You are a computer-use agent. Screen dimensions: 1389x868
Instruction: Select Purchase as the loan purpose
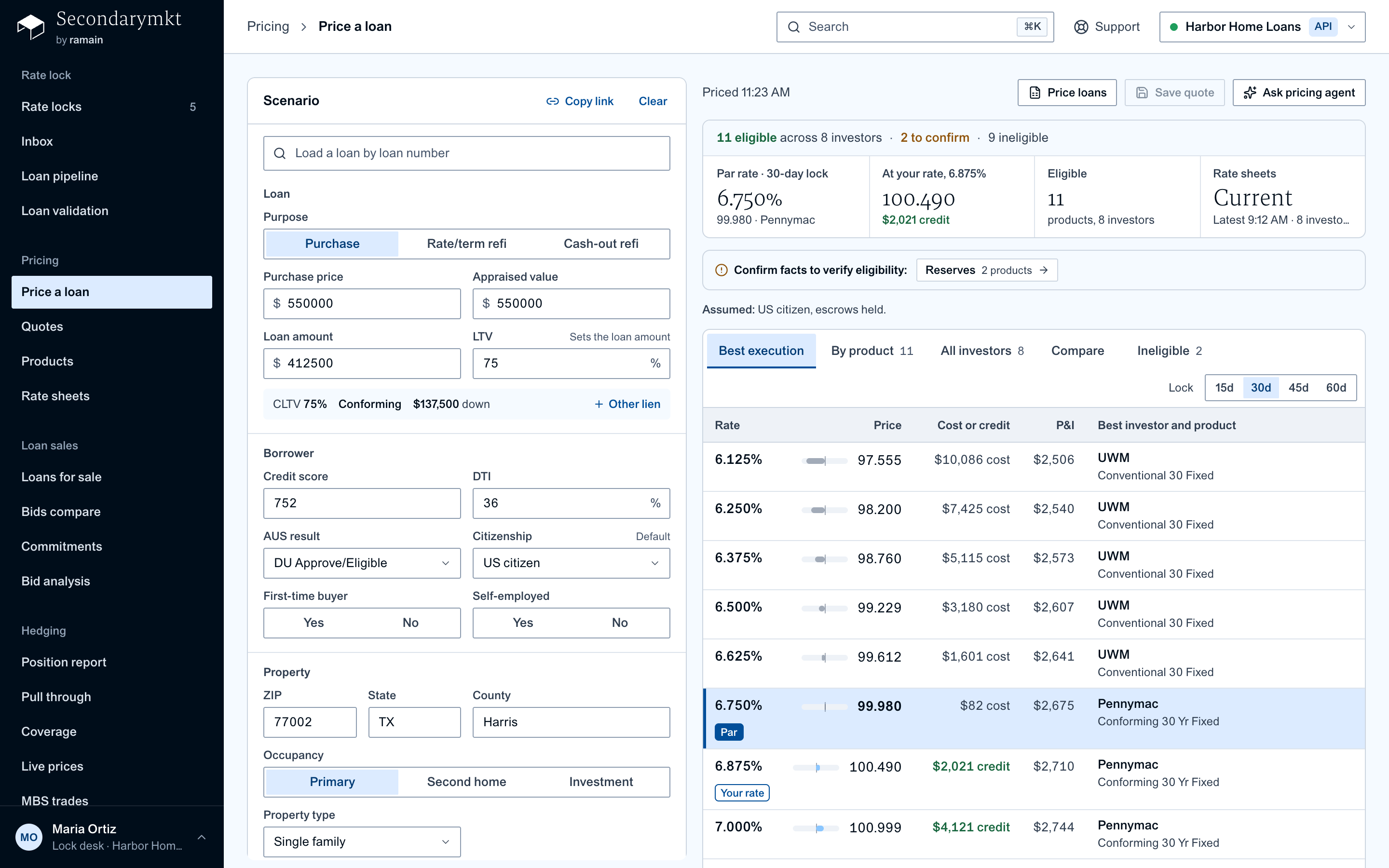tap(332, 244)
